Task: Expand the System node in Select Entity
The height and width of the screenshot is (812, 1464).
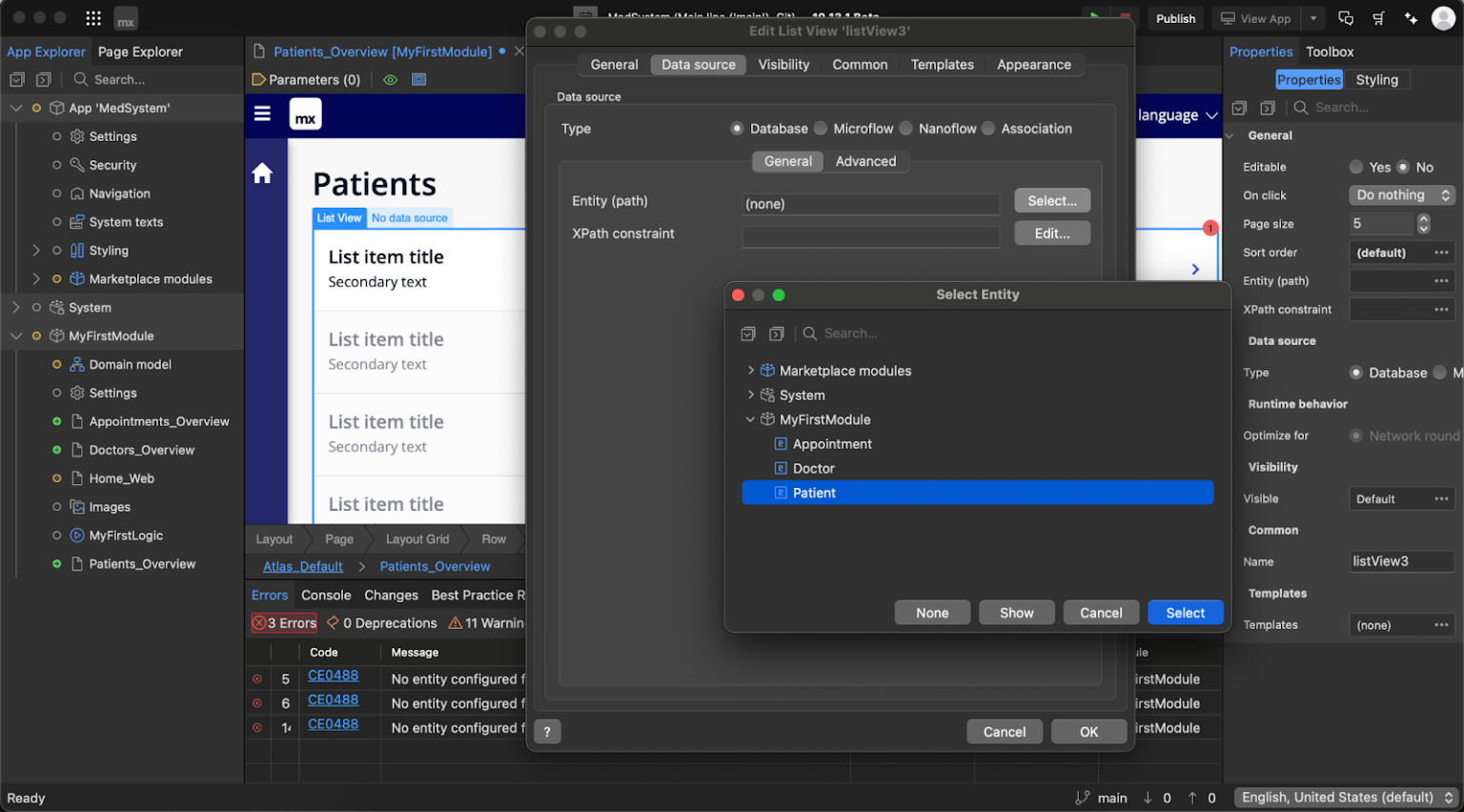Action: coord(751,395)
